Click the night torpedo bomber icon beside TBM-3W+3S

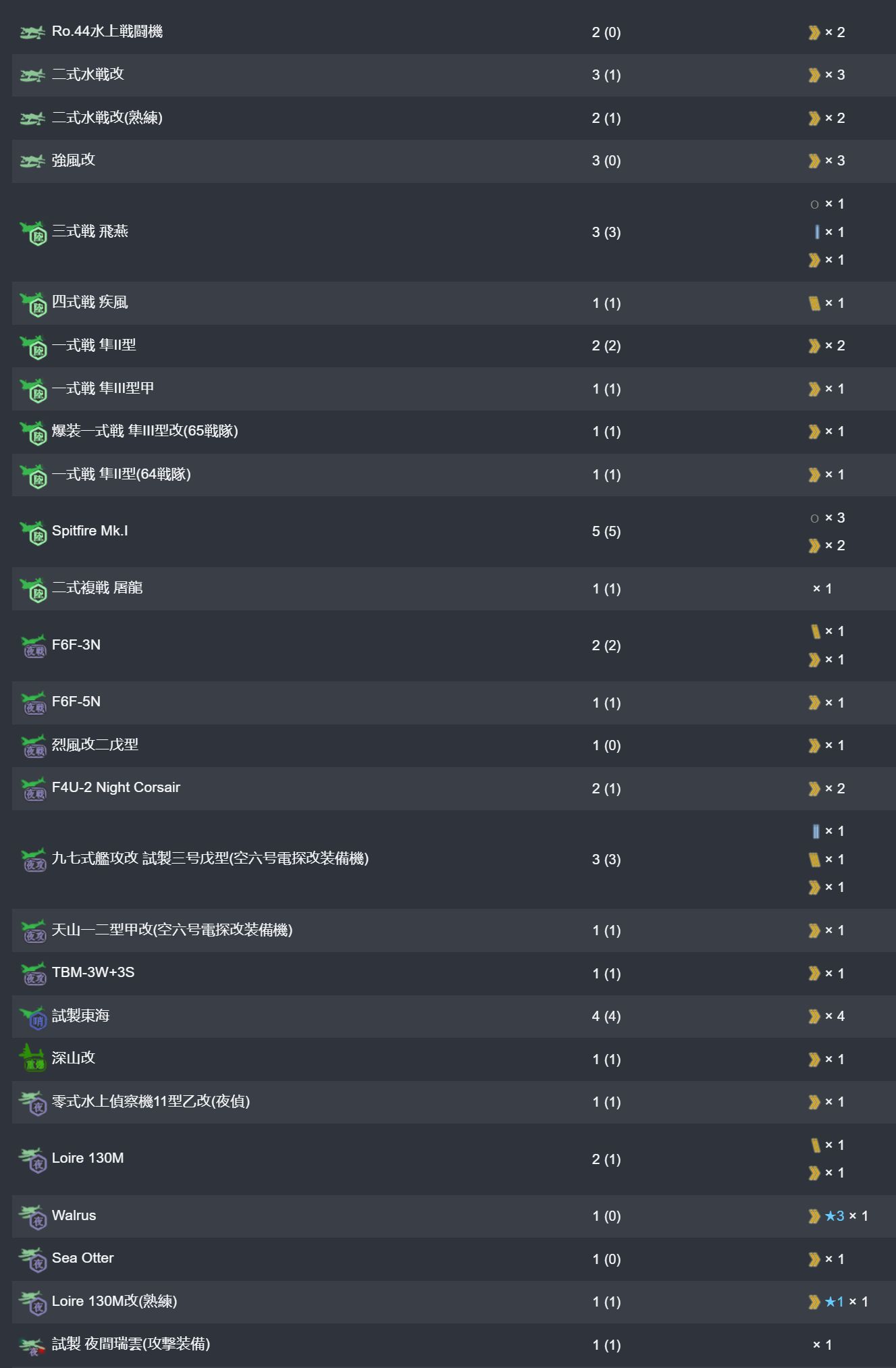(x=34, y=974)
